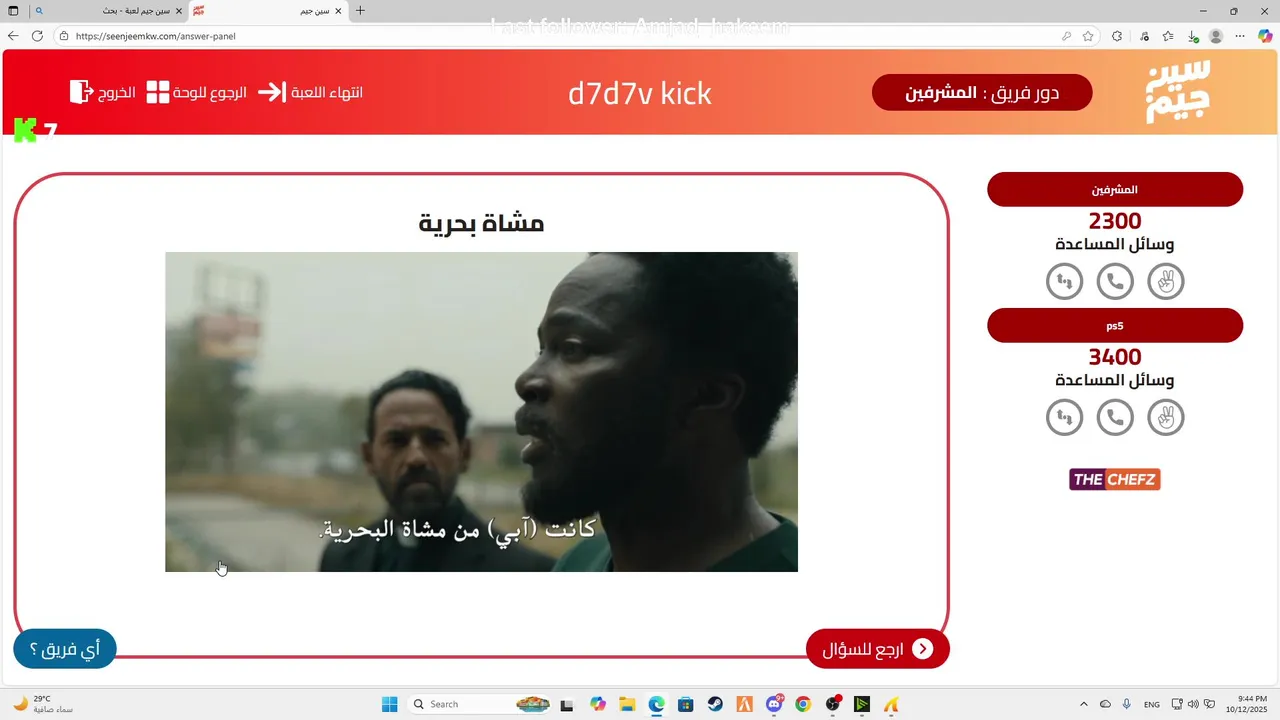Image resolution: width=1280 pixels, height=720 pixels.
Task: Open OBS Studio from the taskbar
Action: (x=833, y=704)
